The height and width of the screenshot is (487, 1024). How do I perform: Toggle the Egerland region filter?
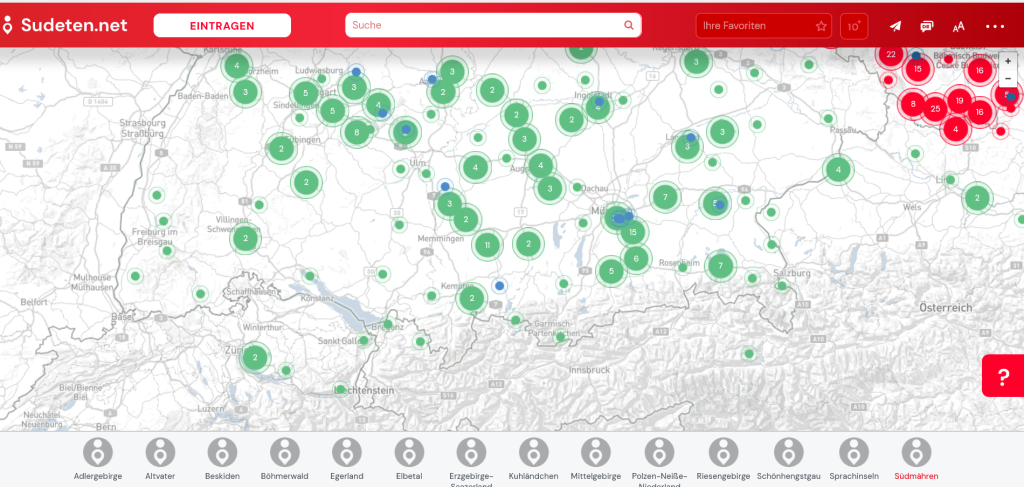(x=346, y=458)
